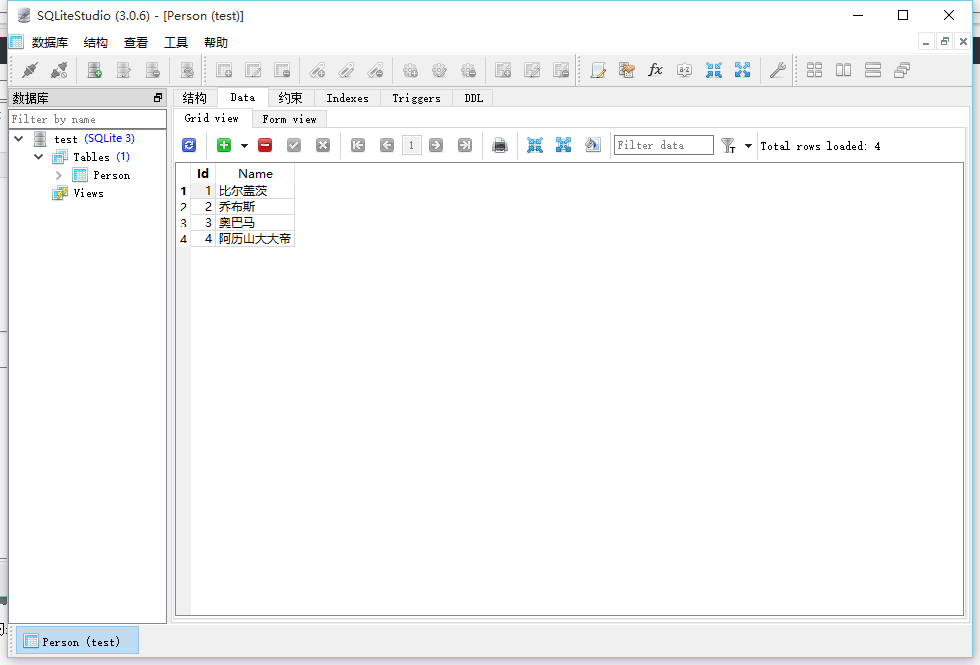Open the insert row dropdown arrow

click(x=244, y=146)
